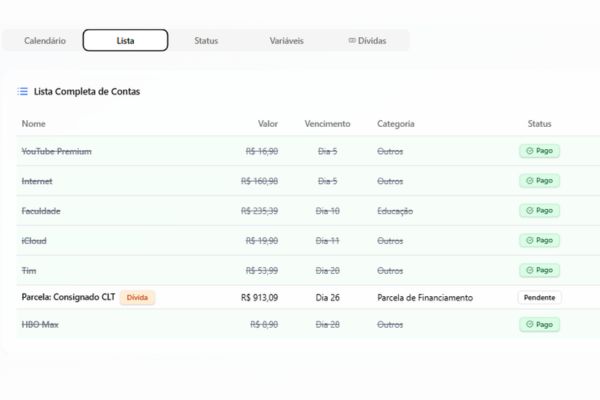Select the Tim row name
The height and width of the screenshot is (400, 600).
tap(29, 271)
